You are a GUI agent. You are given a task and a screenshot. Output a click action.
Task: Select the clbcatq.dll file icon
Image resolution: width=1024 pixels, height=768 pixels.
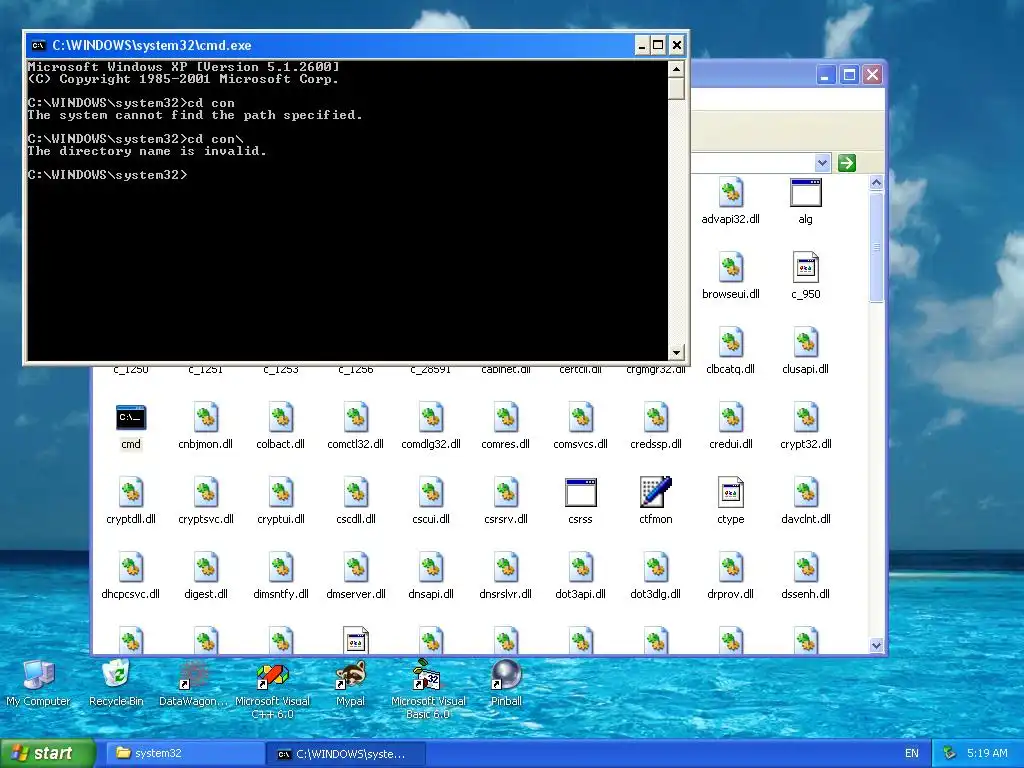point(730,343)
